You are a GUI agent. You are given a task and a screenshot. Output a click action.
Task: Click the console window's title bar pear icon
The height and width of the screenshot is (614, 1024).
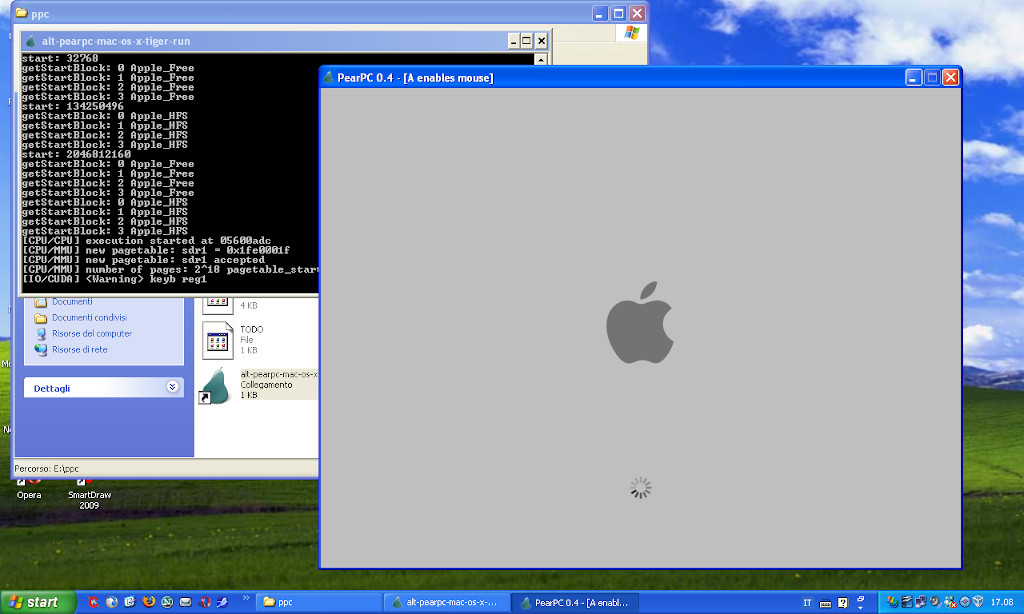(31, 41)
